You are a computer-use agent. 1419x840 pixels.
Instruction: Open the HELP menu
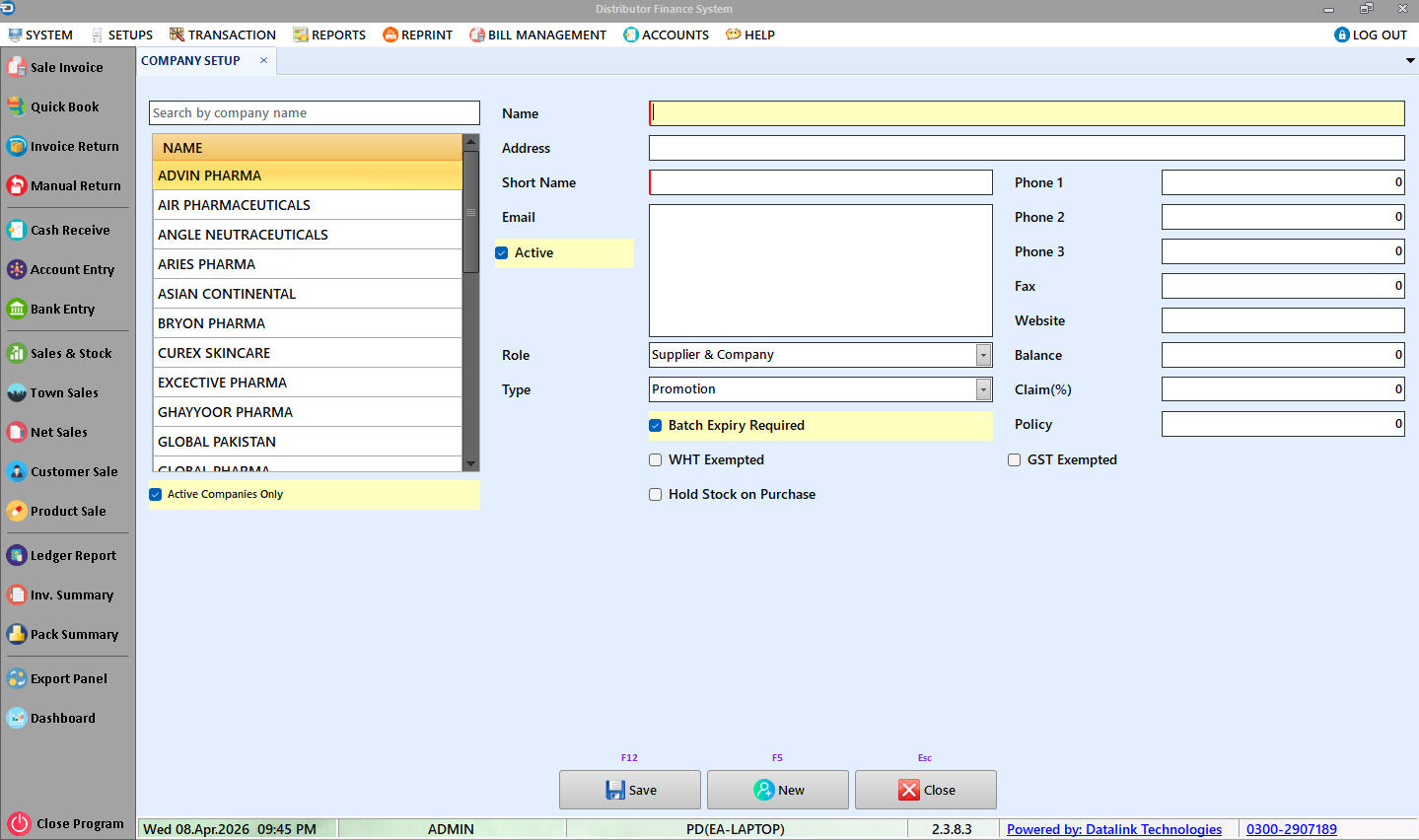coord(750,35)
